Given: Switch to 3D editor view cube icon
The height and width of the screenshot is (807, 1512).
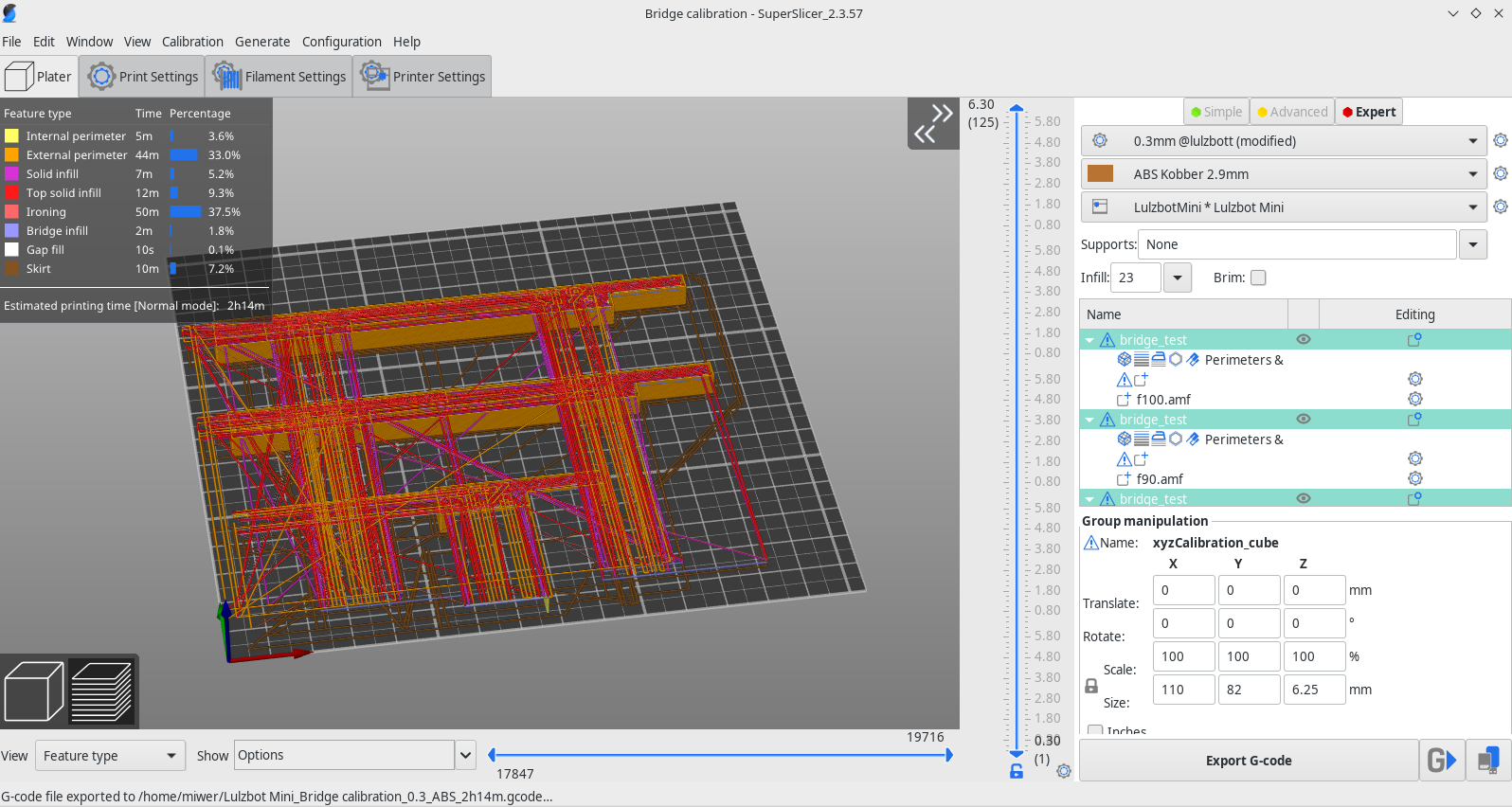Looking at the screenshot, I should 34,691.
